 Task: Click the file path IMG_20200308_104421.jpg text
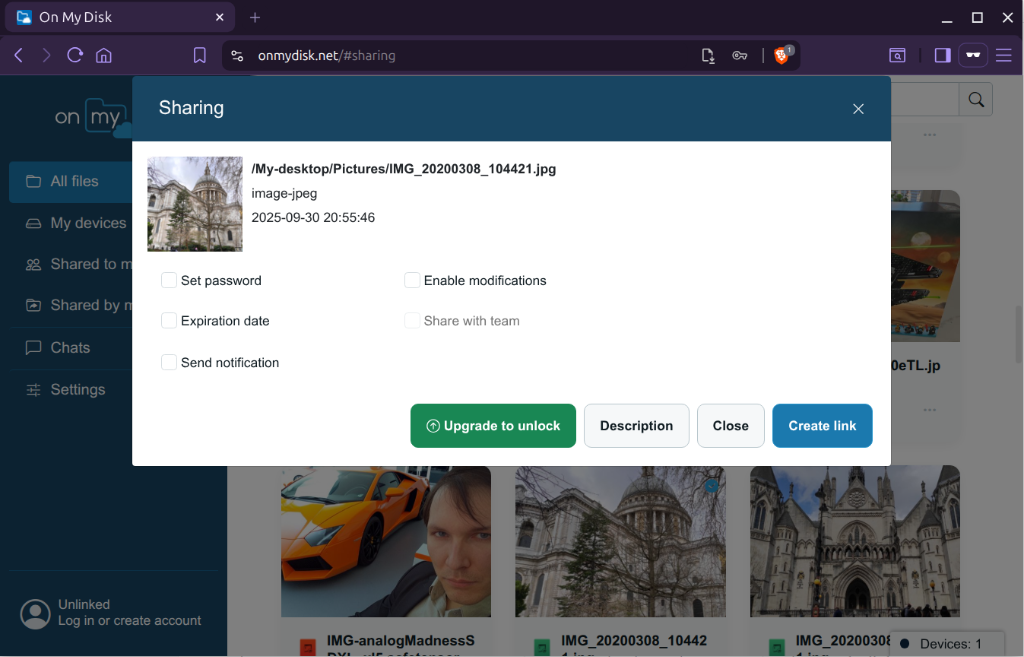404,169
